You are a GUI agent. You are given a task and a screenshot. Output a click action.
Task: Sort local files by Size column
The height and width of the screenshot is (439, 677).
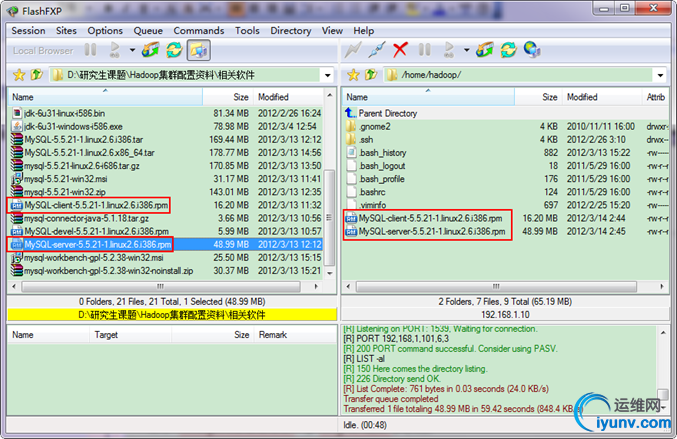(228, 97)
